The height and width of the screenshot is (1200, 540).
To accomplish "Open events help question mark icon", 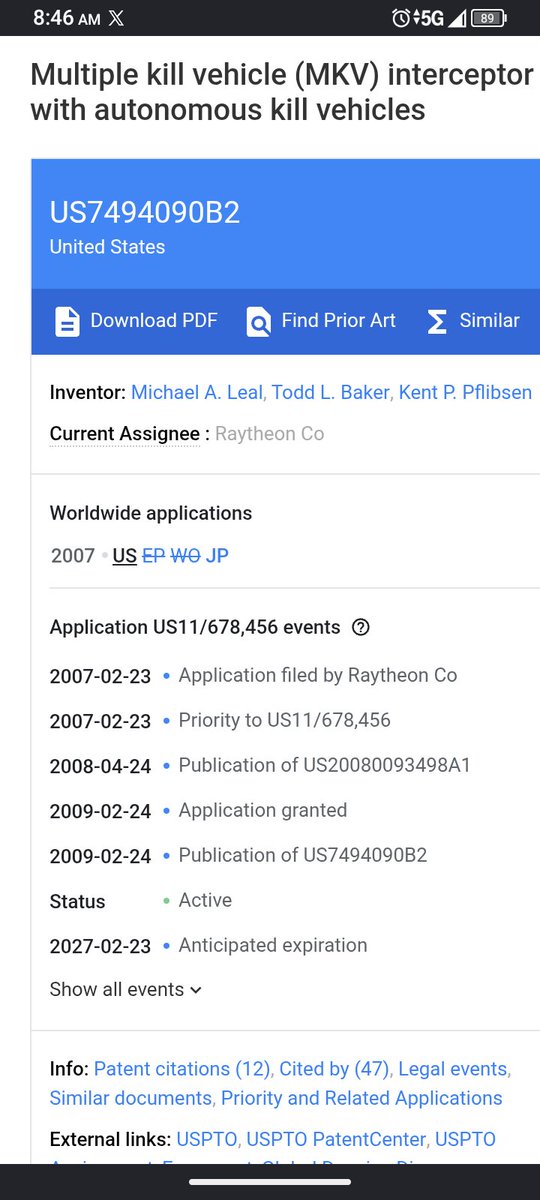I will click(361, 628).
